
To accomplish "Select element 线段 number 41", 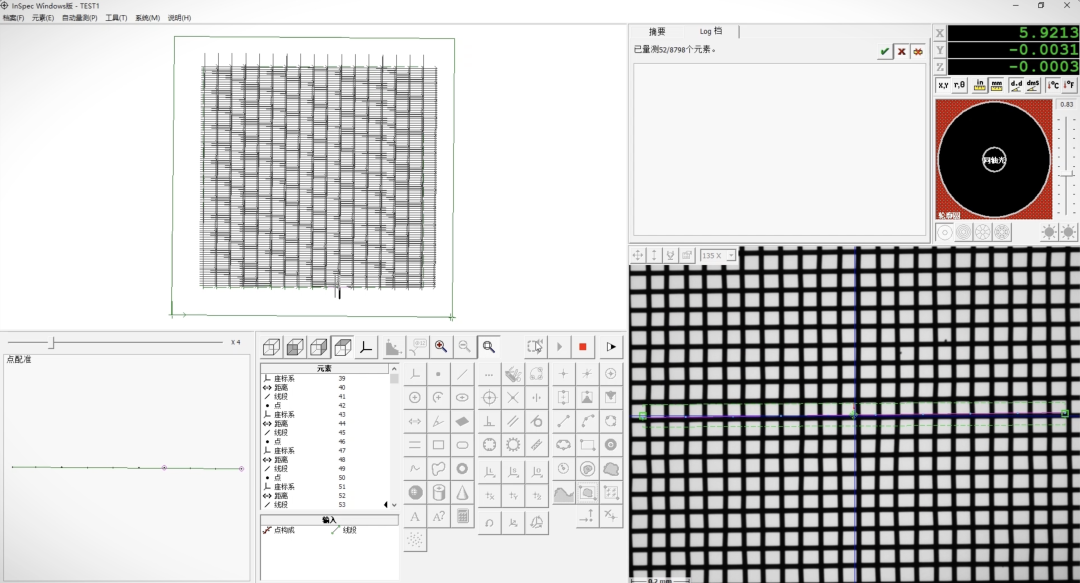I will [x=325, y=397].
